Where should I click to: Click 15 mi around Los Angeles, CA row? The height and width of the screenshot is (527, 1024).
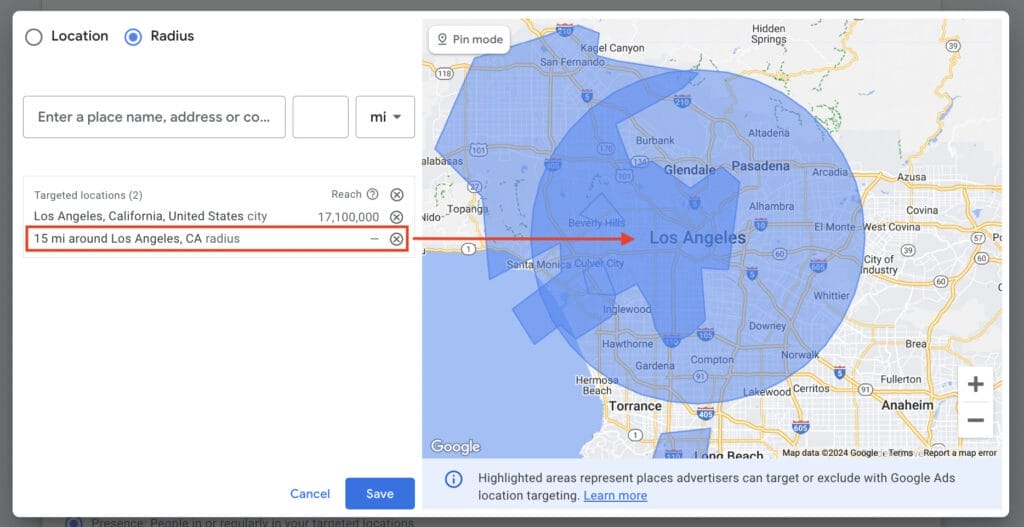[217, 239]
